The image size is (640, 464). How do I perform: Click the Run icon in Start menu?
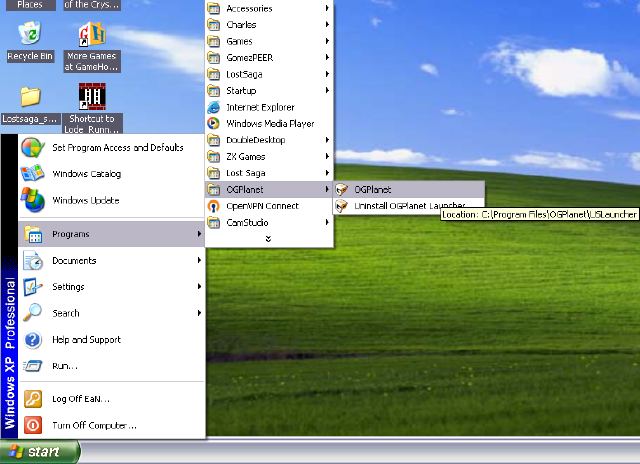click(33, 366)
